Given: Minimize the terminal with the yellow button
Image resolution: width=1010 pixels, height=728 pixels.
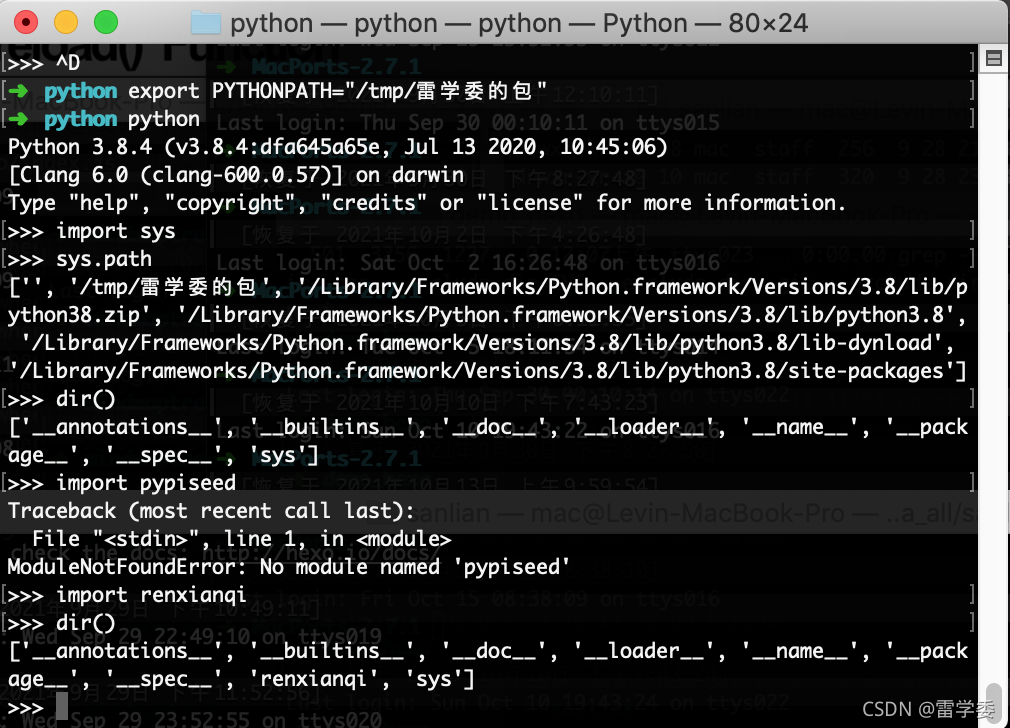Looking at the screenshot, I should pyautogui.click(x=66, y=23).
